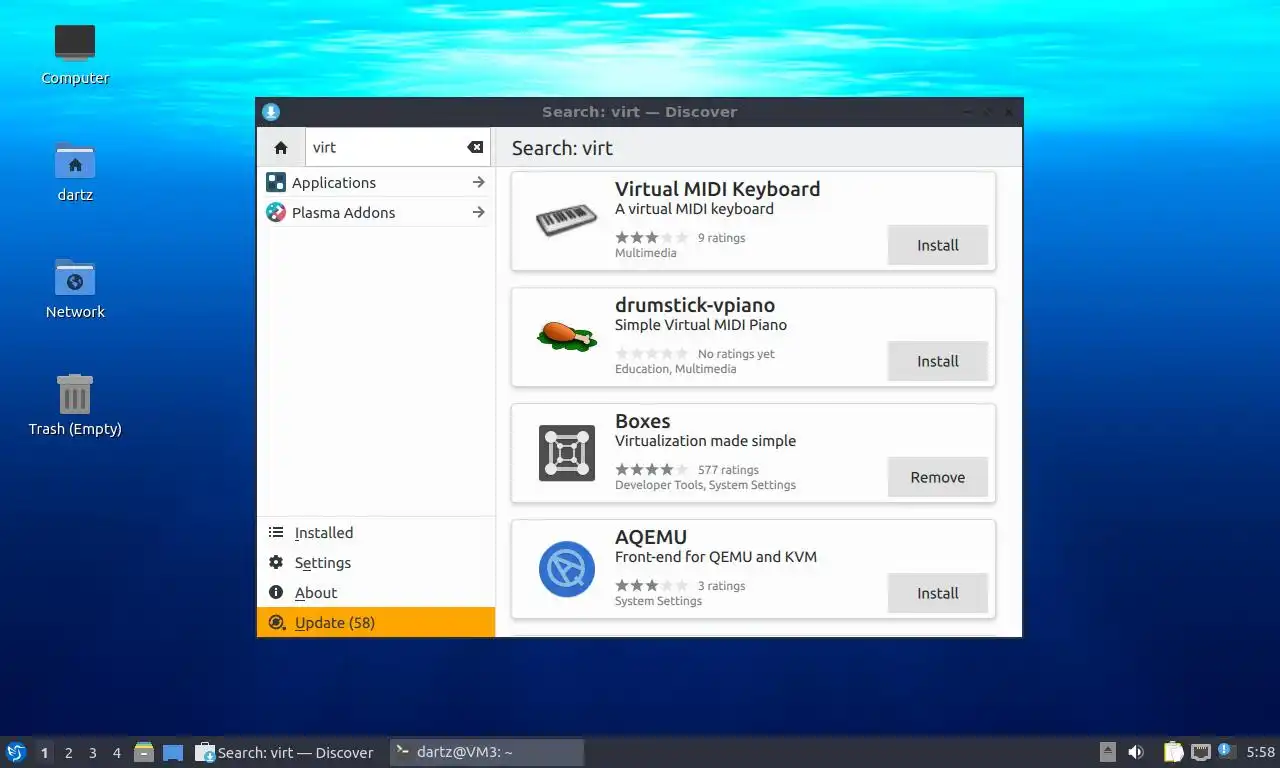The height and width of the screenshot is (768, 1280).
Task: Click the Boxes app icon
Action: click(567, 453)
